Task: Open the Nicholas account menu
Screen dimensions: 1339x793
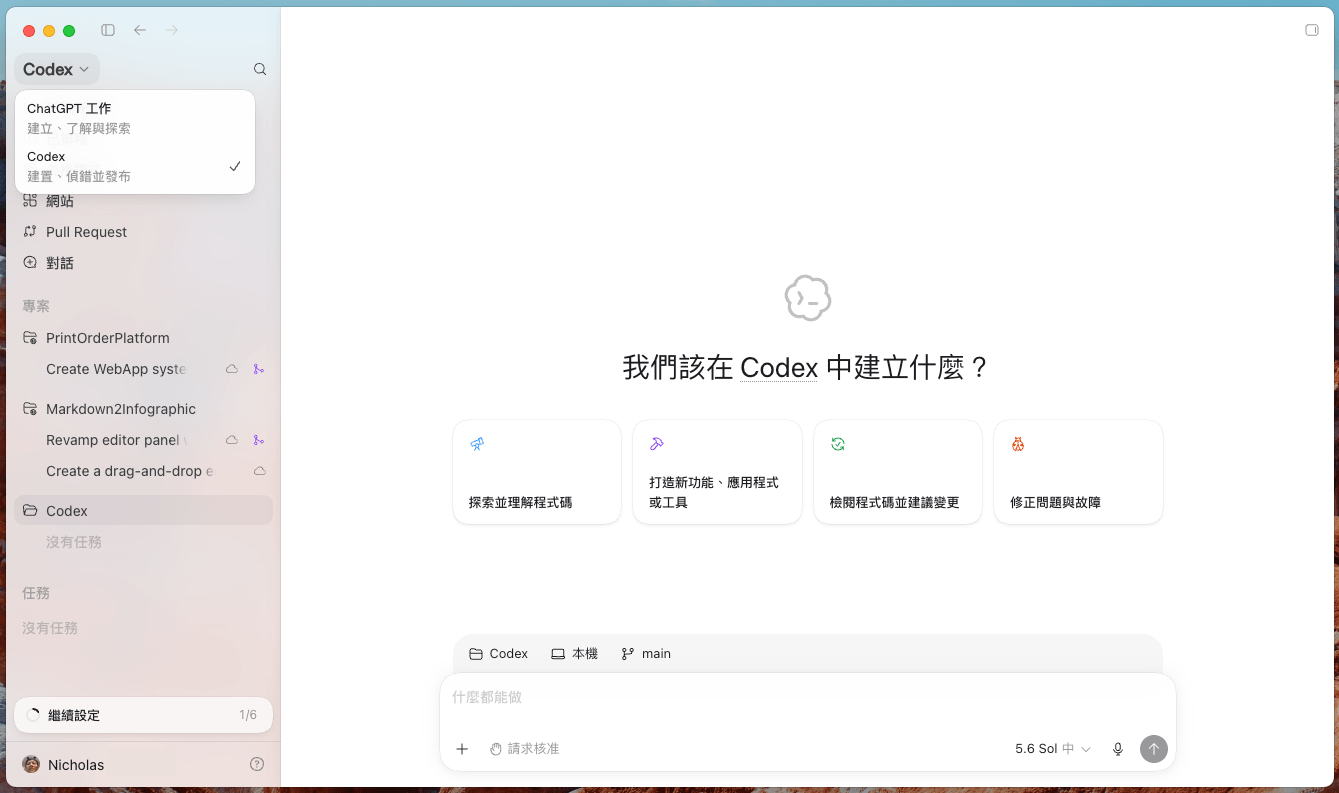Action: [x=64, y=765]
